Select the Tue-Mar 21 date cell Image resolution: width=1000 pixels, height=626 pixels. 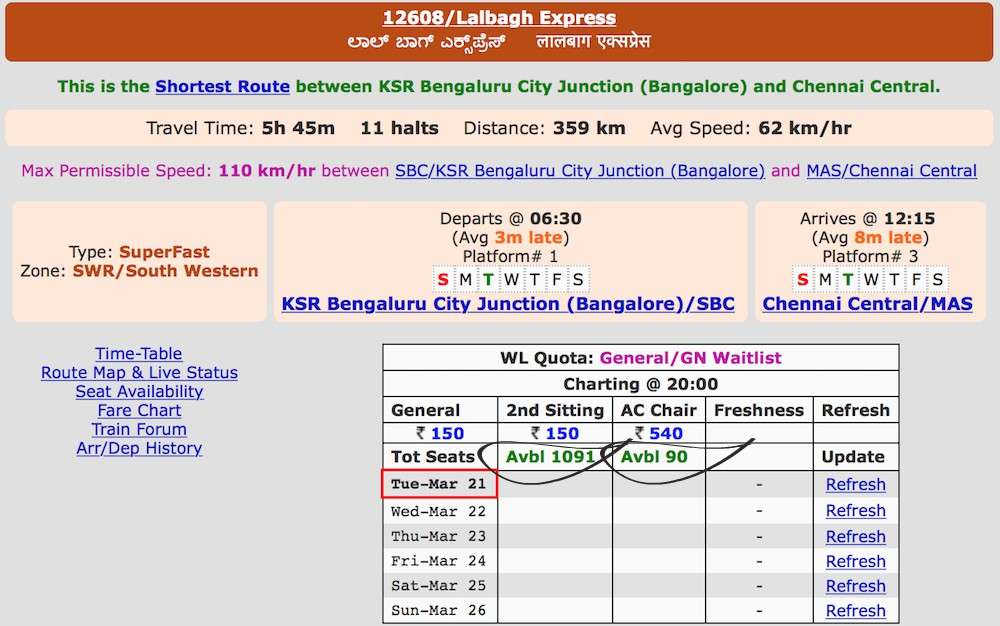(439, 484)
